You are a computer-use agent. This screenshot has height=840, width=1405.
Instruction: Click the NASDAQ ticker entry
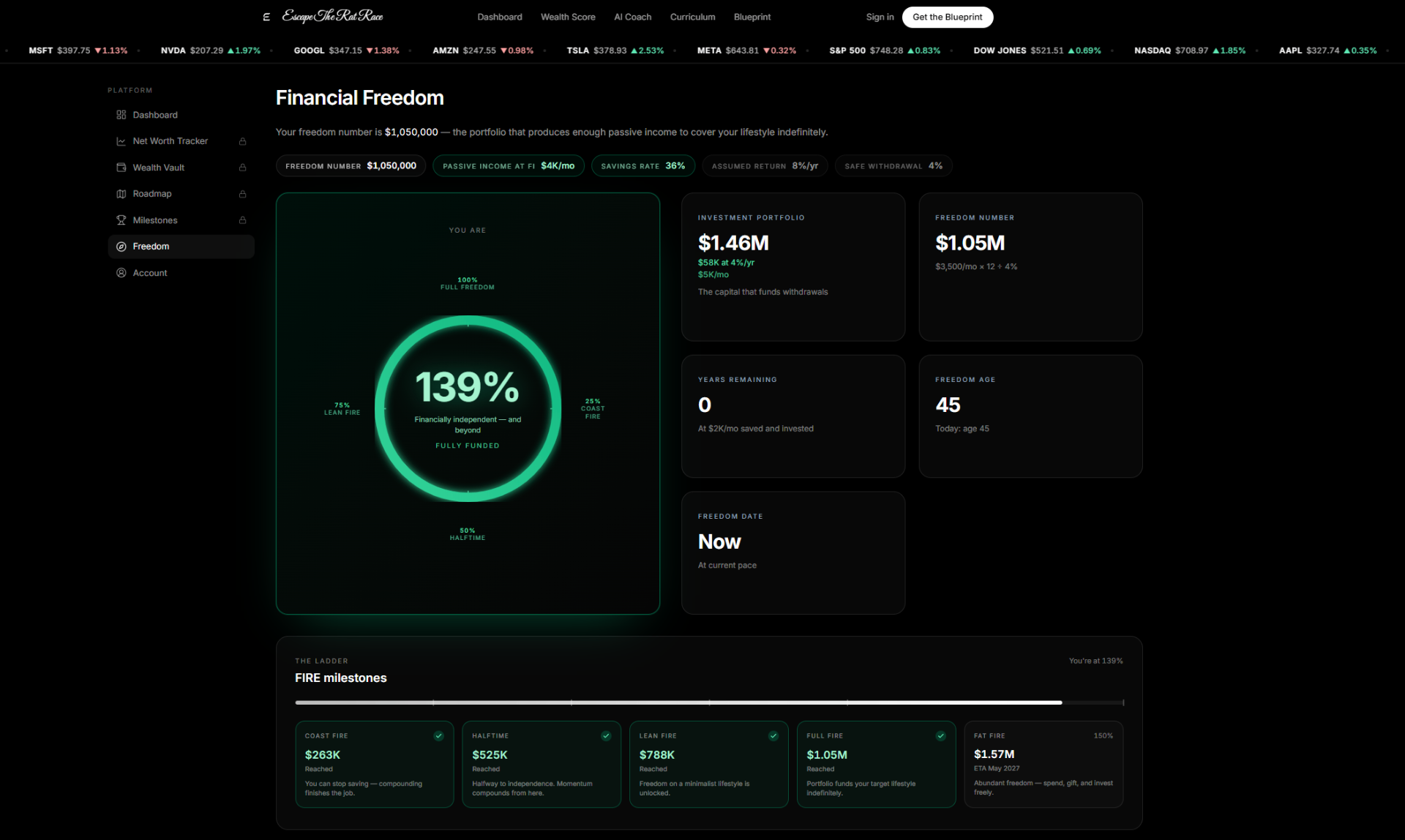1190,50
